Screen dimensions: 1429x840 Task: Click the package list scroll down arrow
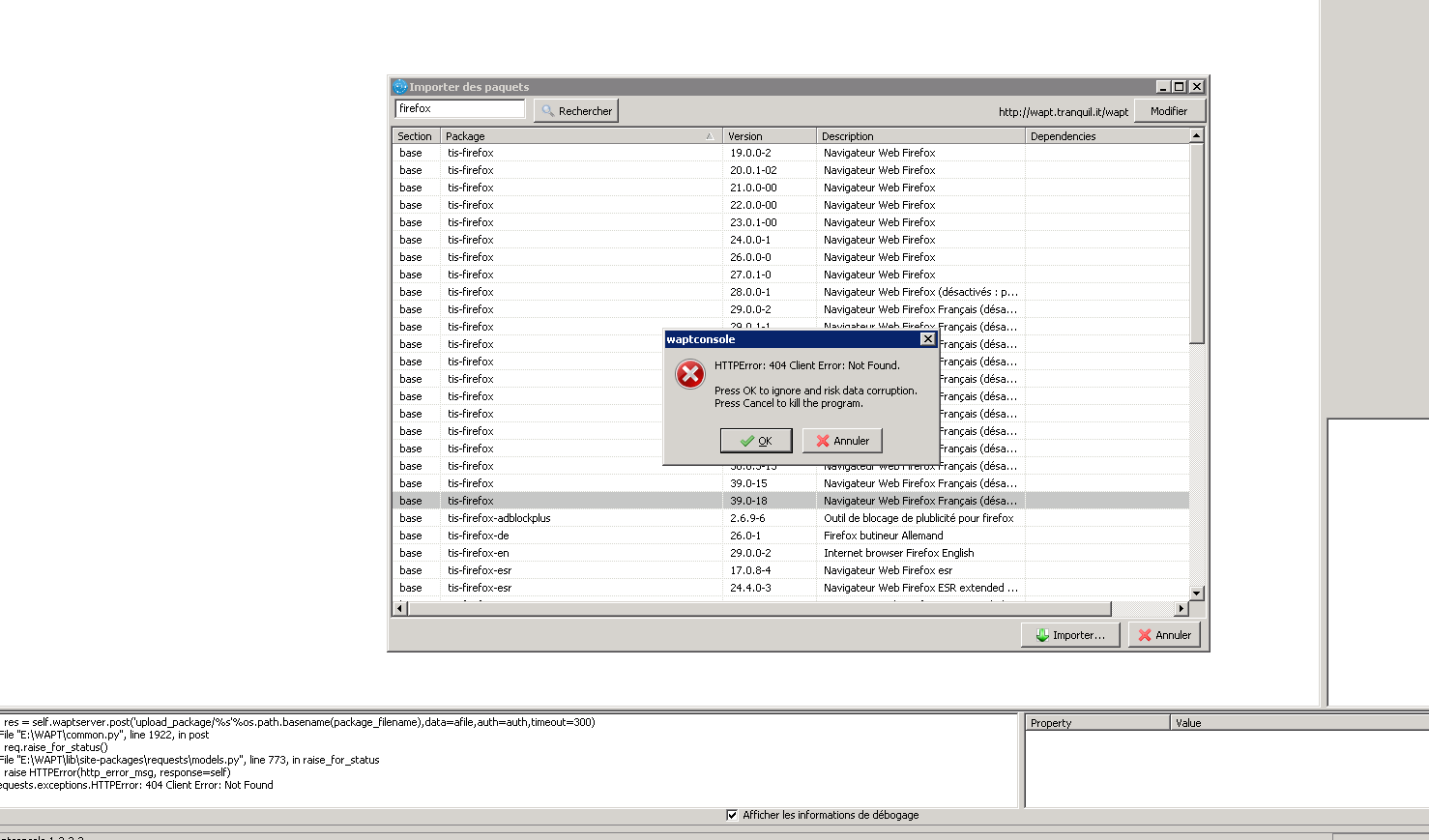point(1197,593)
